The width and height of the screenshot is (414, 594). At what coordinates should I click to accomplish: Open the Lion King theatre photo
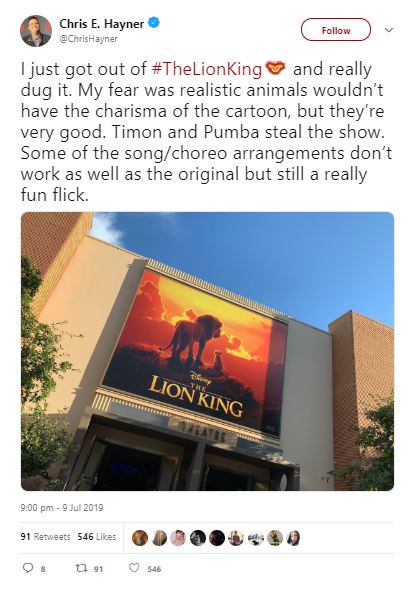pos(207,351)
